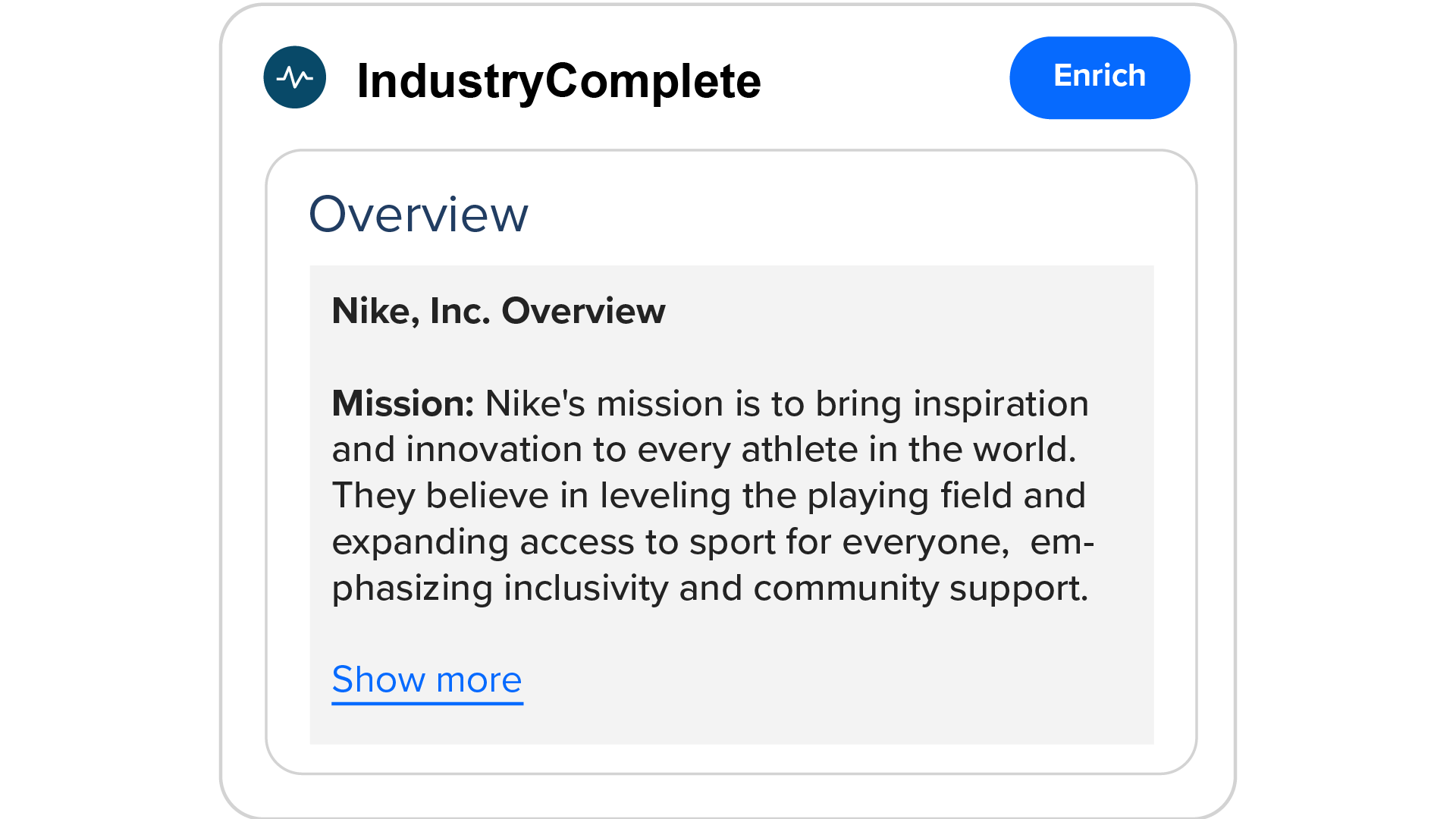Click the bold Mission: label
1456x819 pixels.
pyautogui.click(x=403, y=403)
